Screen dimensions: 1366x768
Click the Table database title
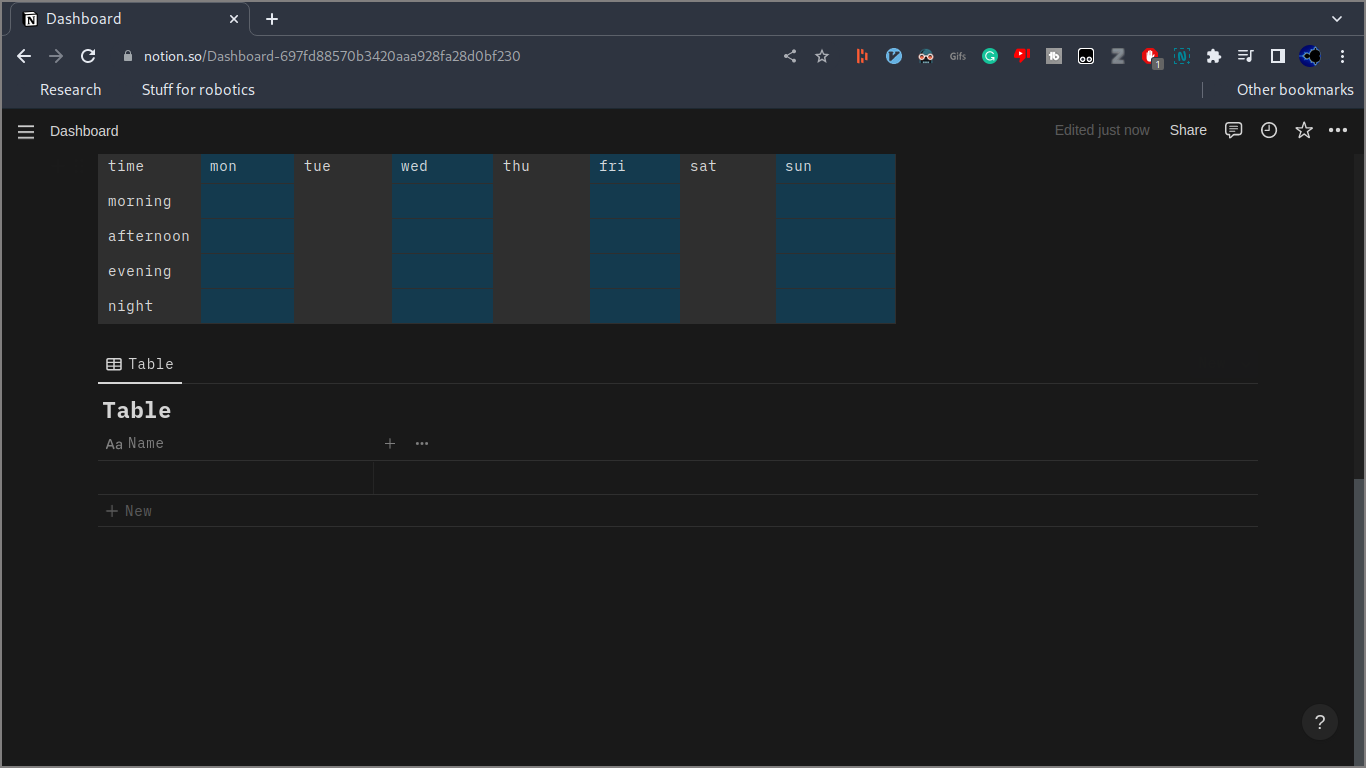137,410
